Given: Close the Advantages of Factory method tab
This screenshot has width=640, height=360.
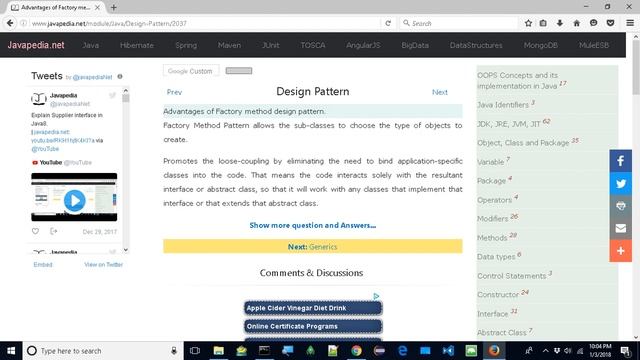Looking at the screenshot, I should pyautogui.click(x=97, y=7).
